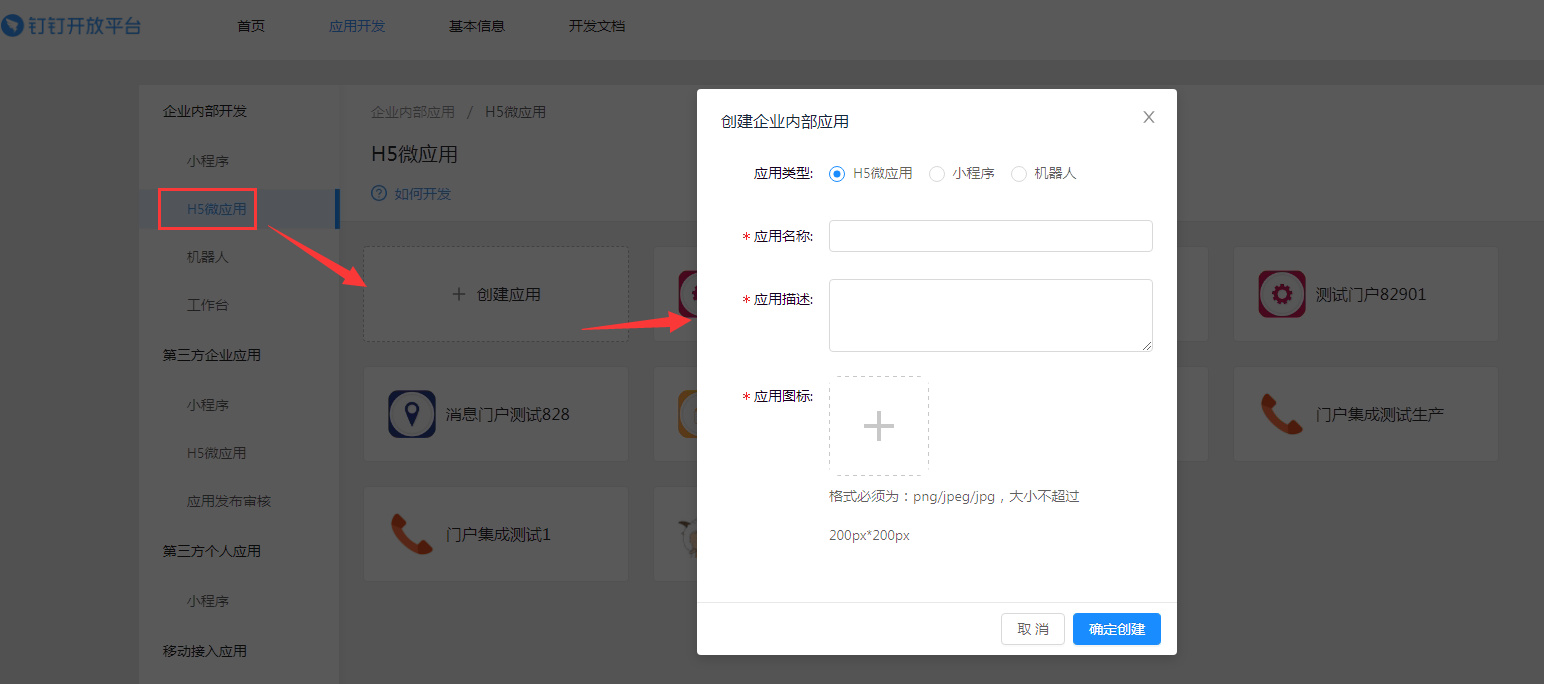This screenshot has width=1544, height=684.
Task: Open 工作台 in the left sidebar
Action: coord(208,305)
